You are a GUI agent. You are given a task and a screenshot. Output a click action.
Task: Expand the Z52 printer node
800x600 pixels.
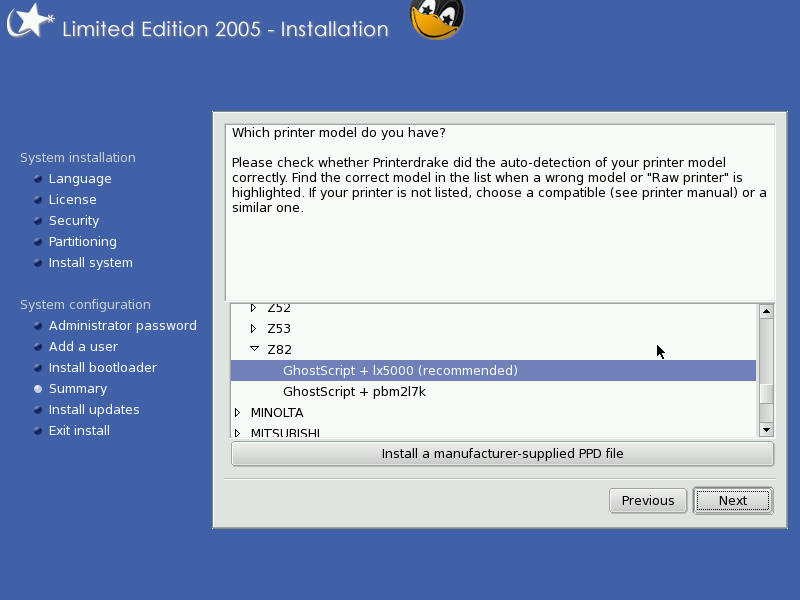coord(254,308)
